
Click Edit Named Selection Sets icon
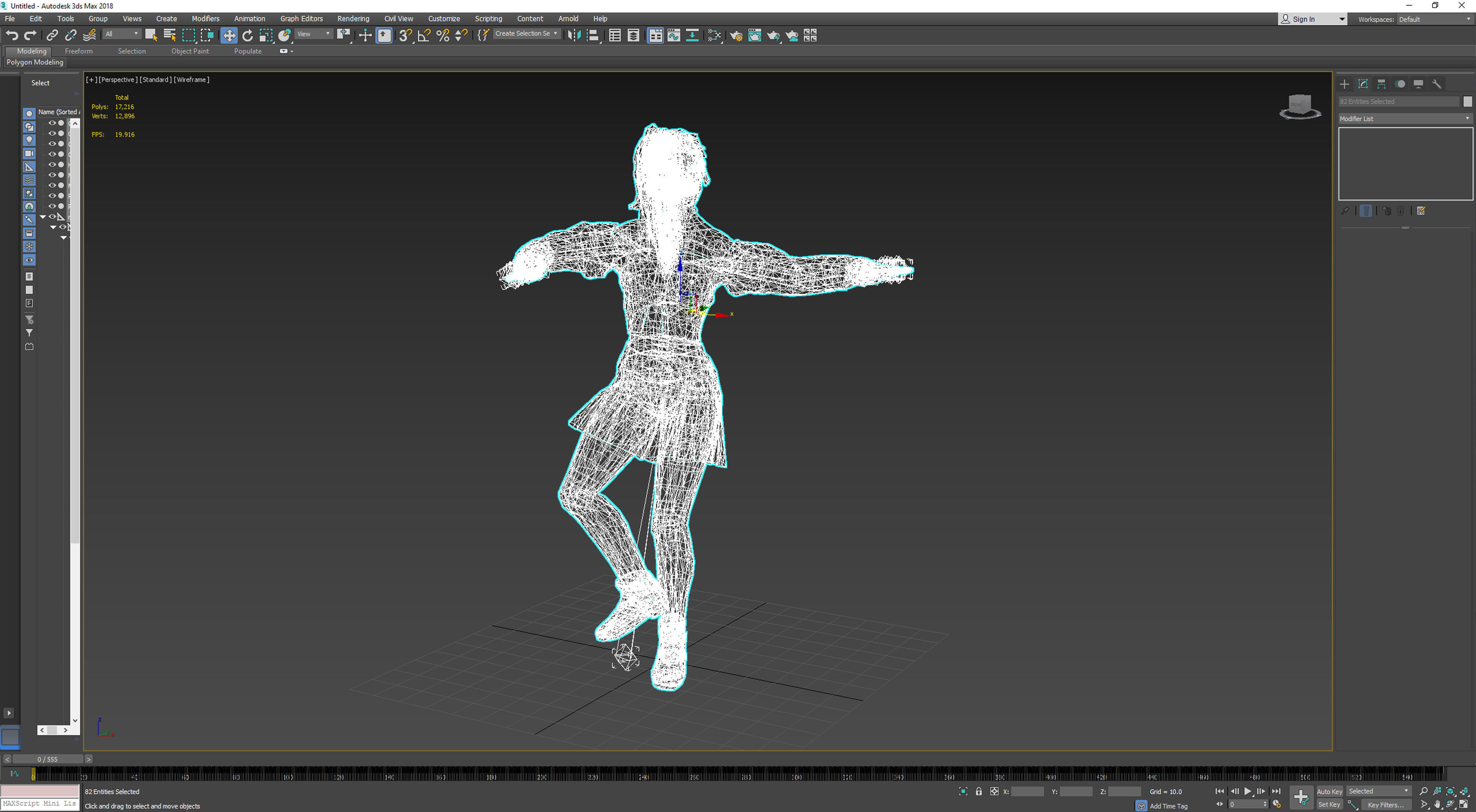pos(483,35)
